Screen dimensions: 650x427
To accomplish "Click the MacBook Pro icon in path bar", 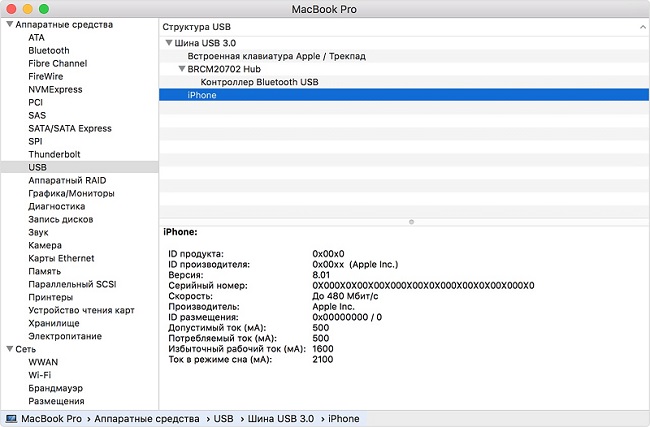I will pyautogui.click(x=11, y=418).
